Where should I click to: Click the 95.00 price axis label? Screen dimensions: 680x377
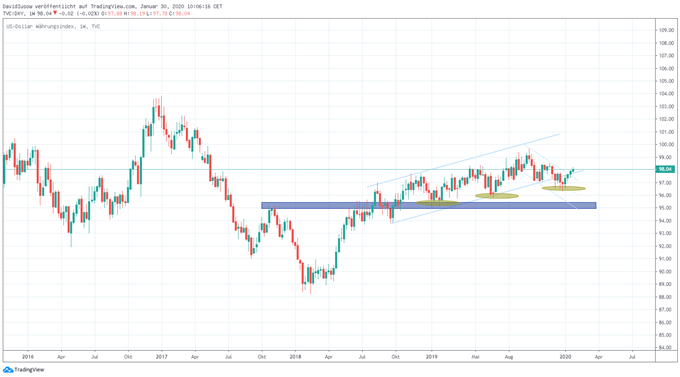[666, 208]
